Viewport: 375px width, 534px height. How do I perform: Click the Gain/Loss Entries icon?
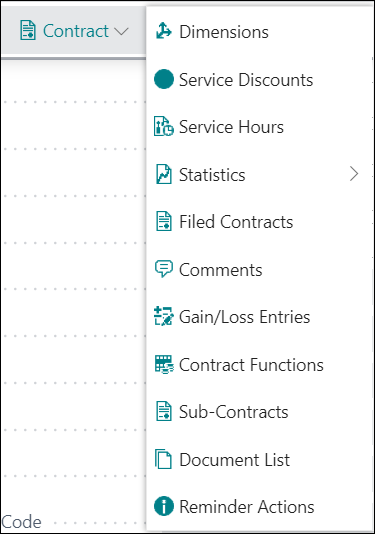coord(164,316)
